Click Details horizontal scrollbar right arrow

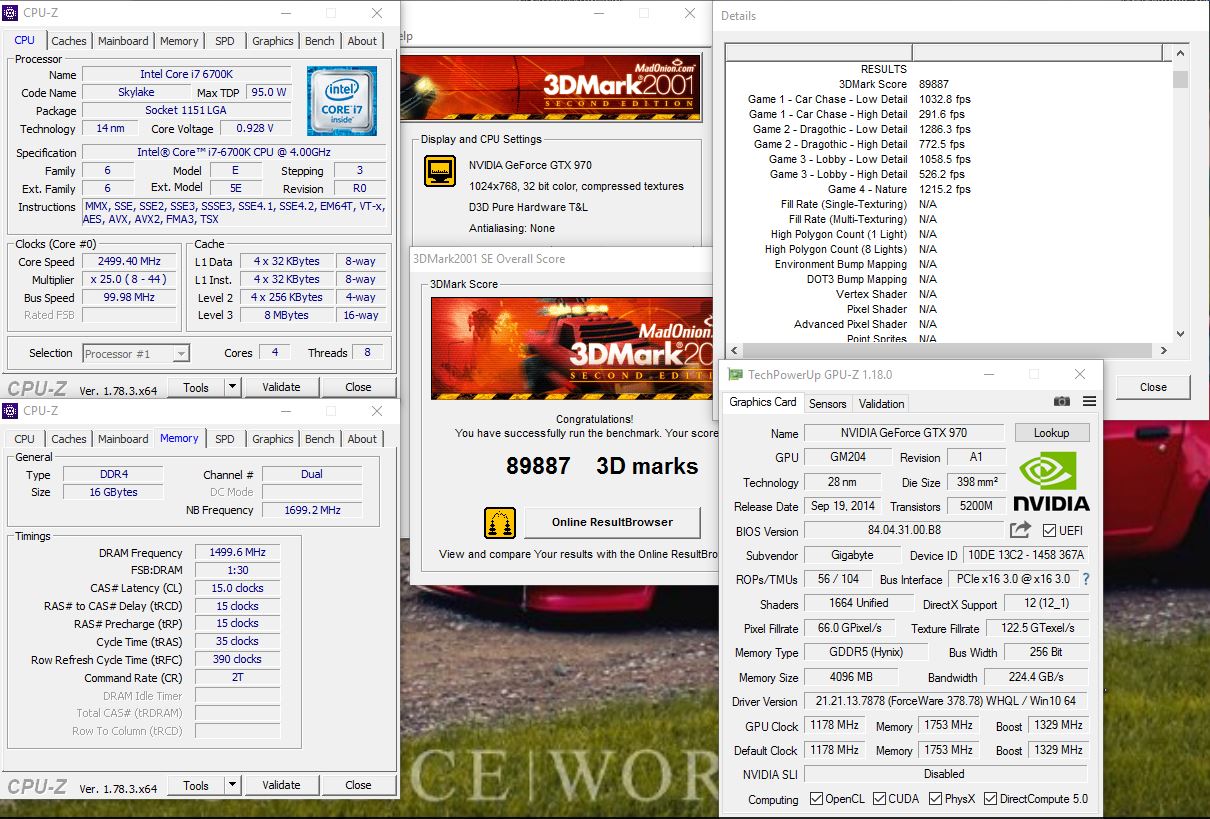pos(1163,350)
